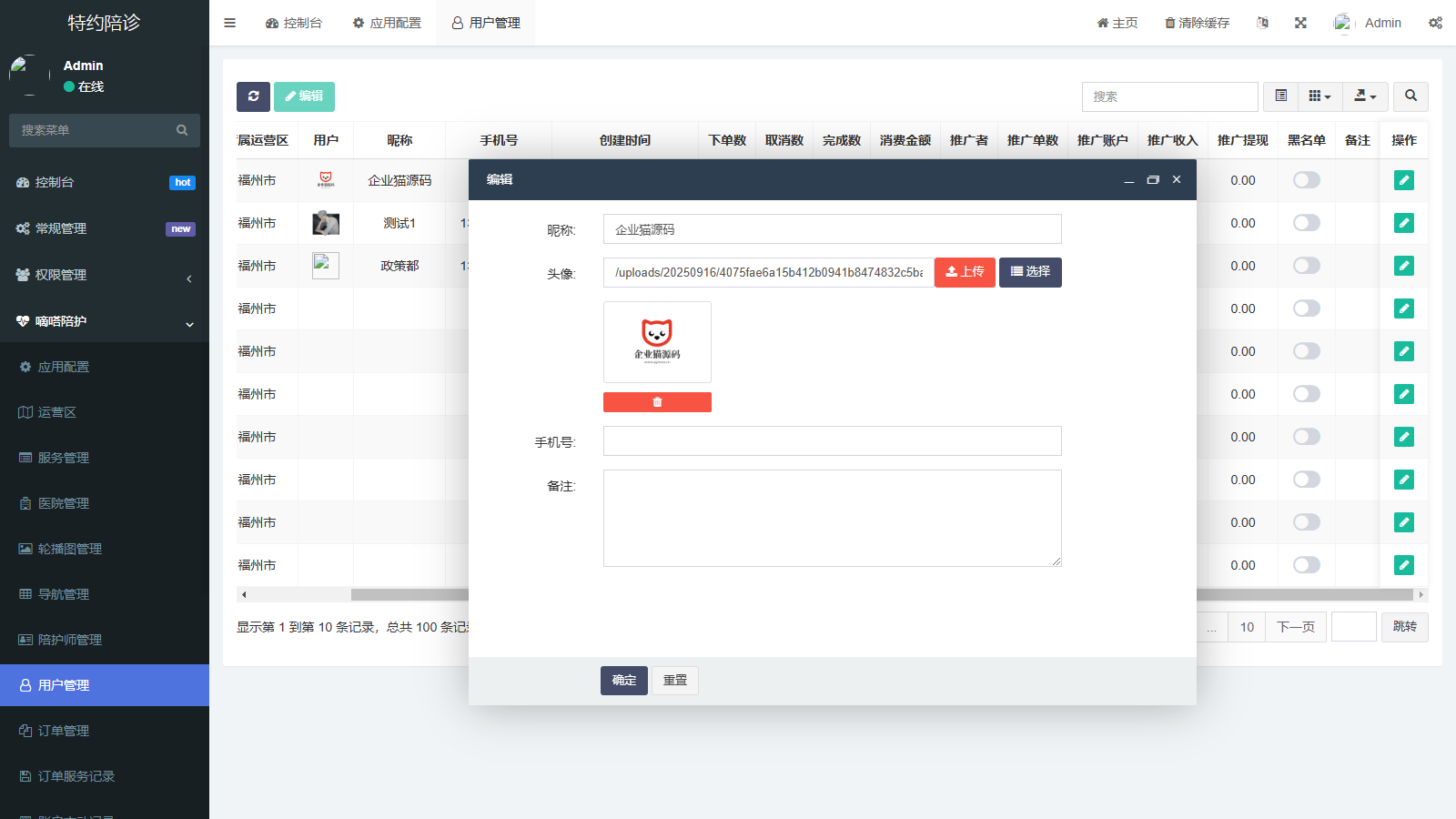This screenshot has width=1456, height=819.
Task: Open 常规管理 in the sidebar
Action: [105, 228]
